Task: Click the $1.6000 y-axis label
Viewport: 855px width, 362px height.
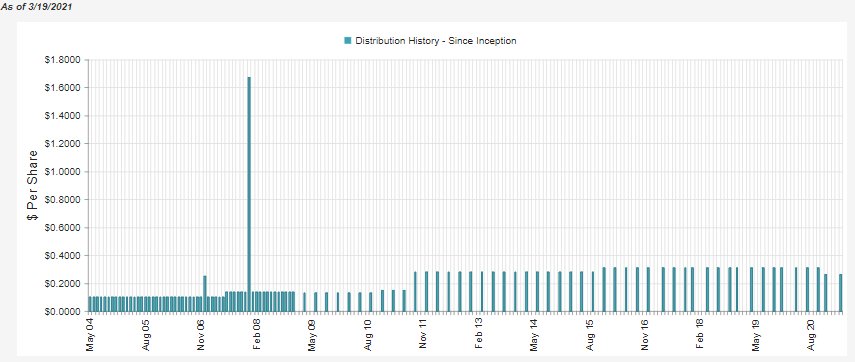Action: coord(63,88)
